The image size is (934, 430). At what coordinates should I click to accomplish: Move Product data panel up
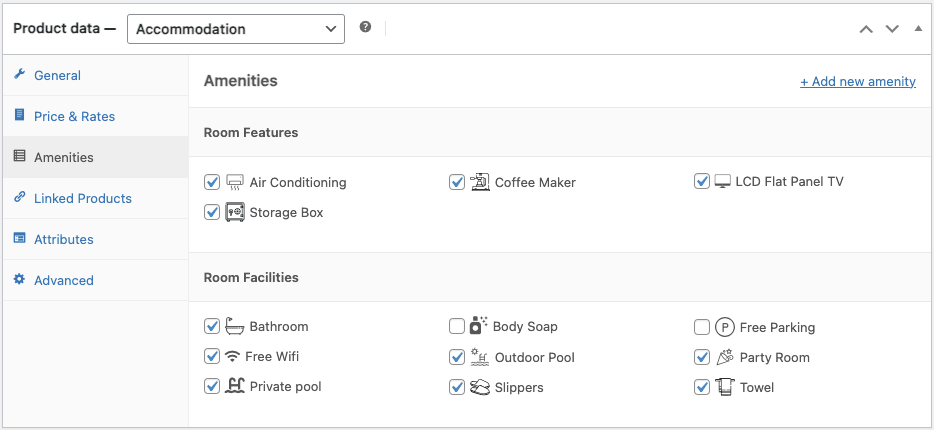tap(866, 29)
